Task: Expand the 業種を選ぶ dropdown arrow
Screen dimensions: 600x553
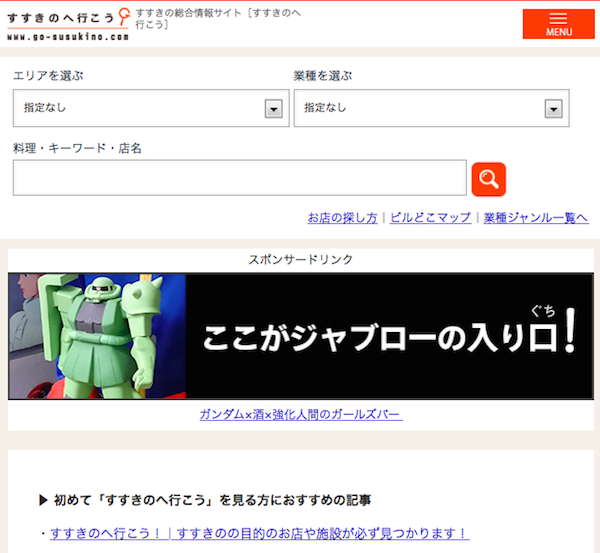Action: [553, 109]
